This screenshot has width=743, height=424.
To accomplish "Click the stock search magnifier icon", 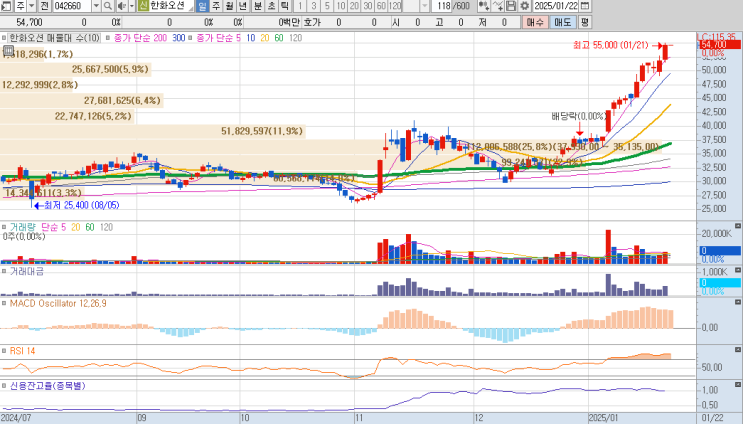I will coord(109,6).
